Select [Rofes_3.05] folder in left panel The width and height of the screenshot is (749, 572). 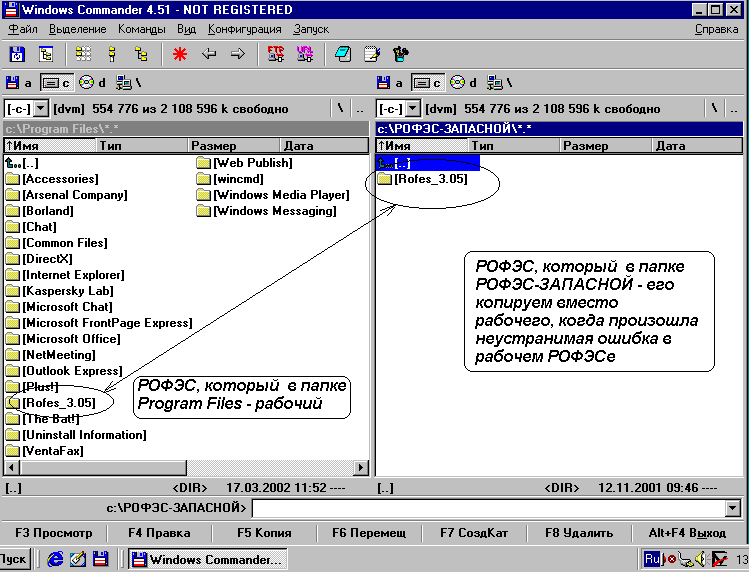(x=51, y=403)
